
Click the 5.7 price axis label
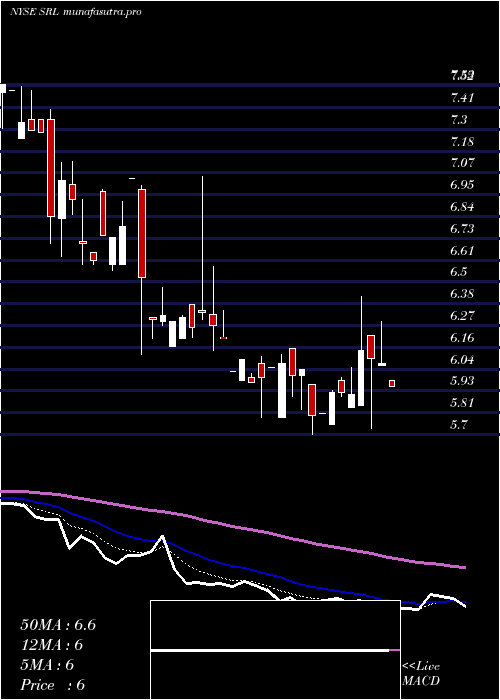[x=459, y=425]
